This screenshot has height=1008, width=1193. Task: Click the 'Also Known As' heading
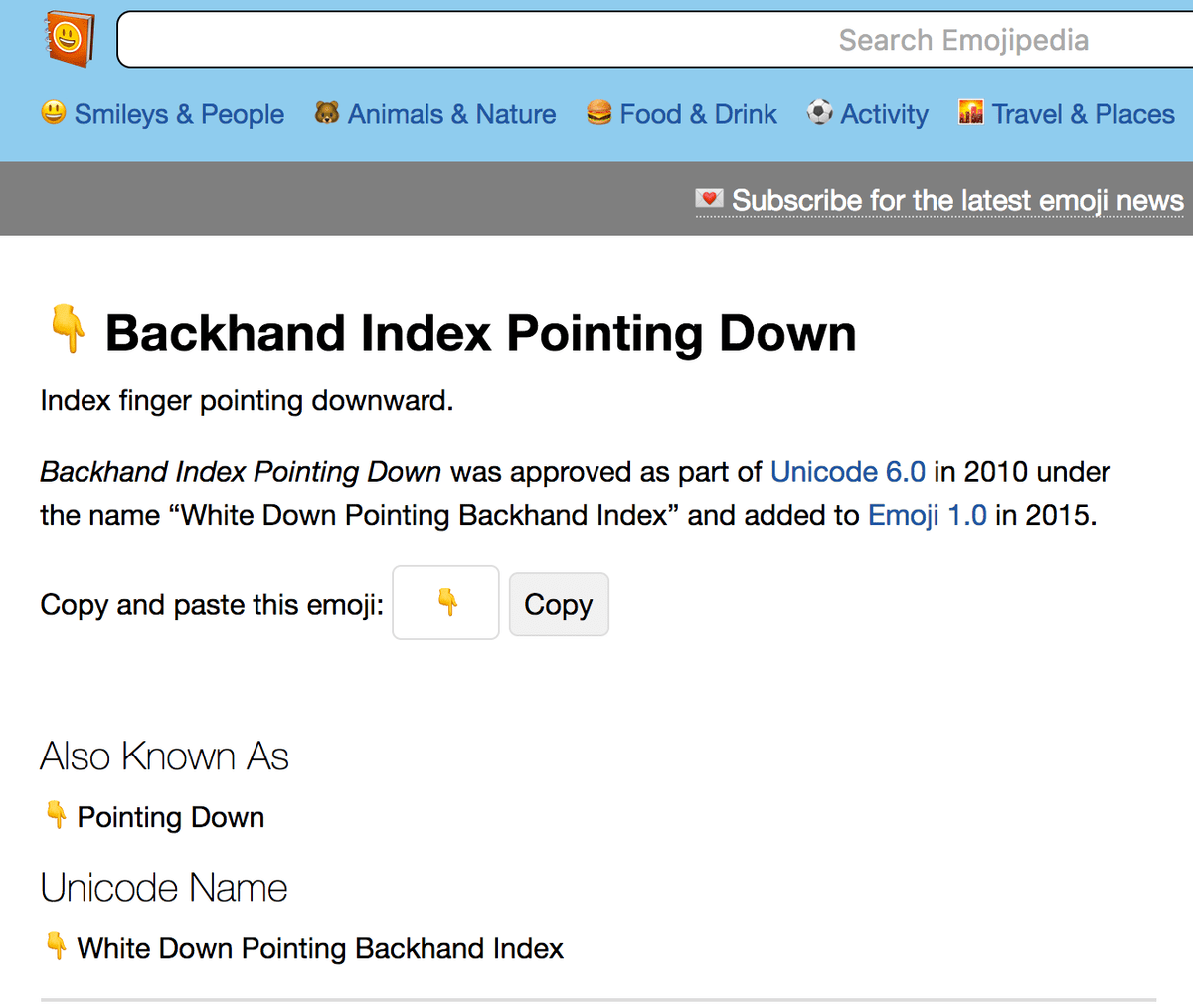(165, 756)
